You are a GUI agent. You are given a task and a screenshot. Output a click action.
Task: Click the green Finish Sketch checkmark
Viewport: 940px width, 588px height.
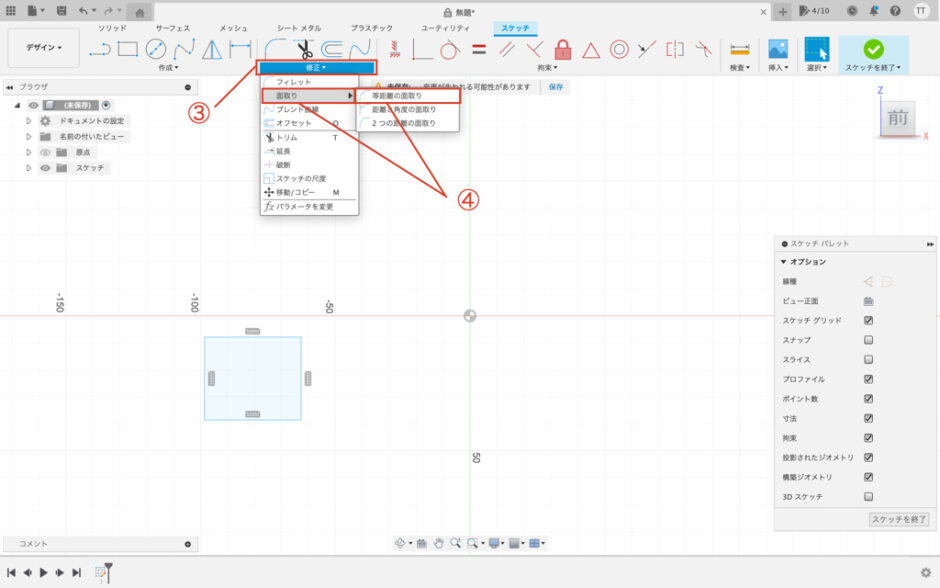pyautogui.click(x=873, y=49)
